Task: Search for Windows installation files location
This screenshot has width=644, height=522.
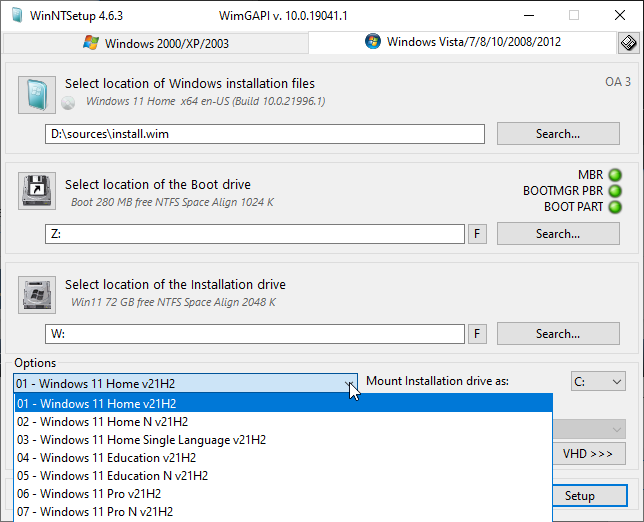Action: (558, 133)
